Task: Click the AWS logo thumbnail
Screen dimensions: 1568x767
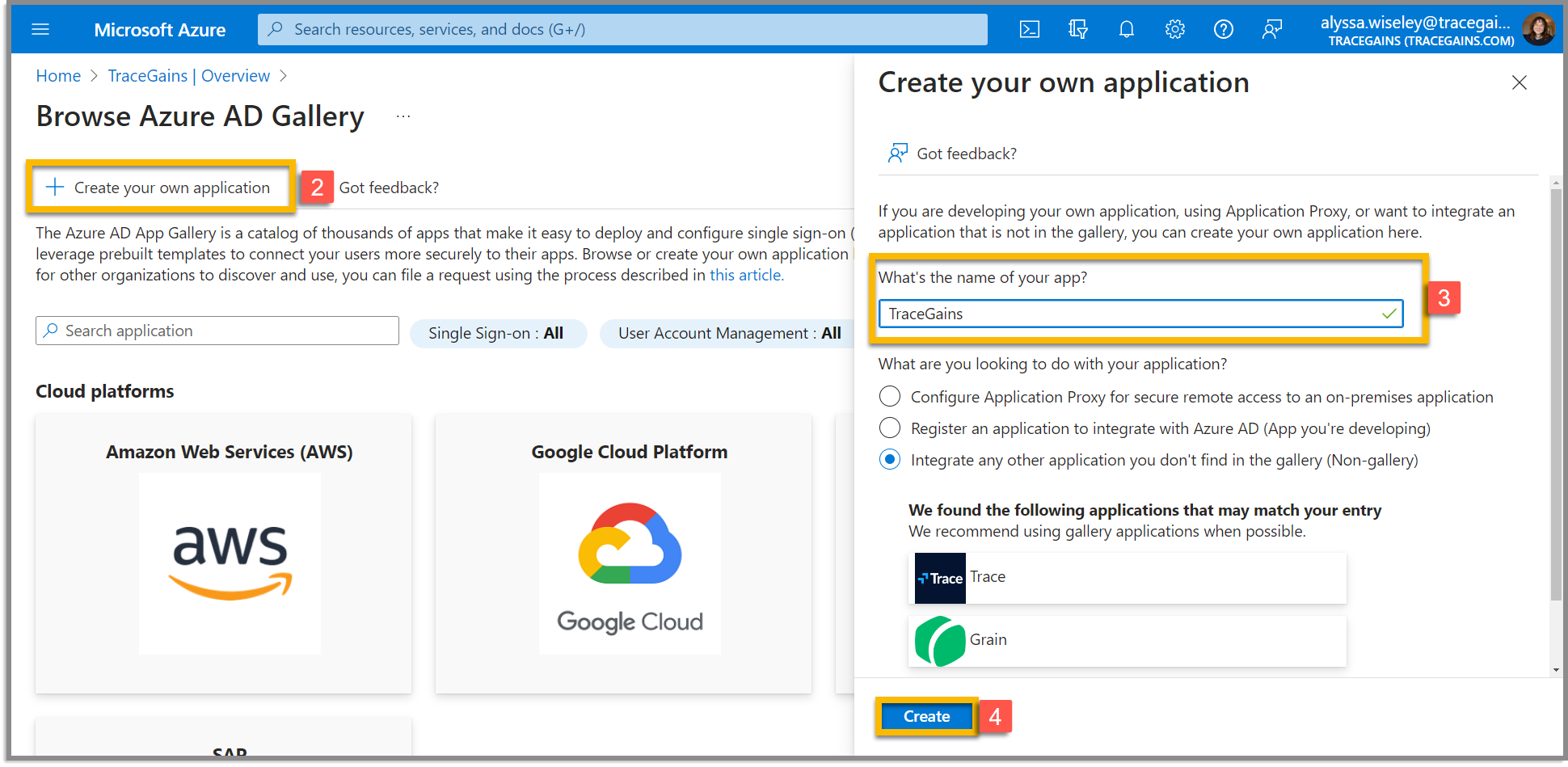Action: (x=230, y=563)
